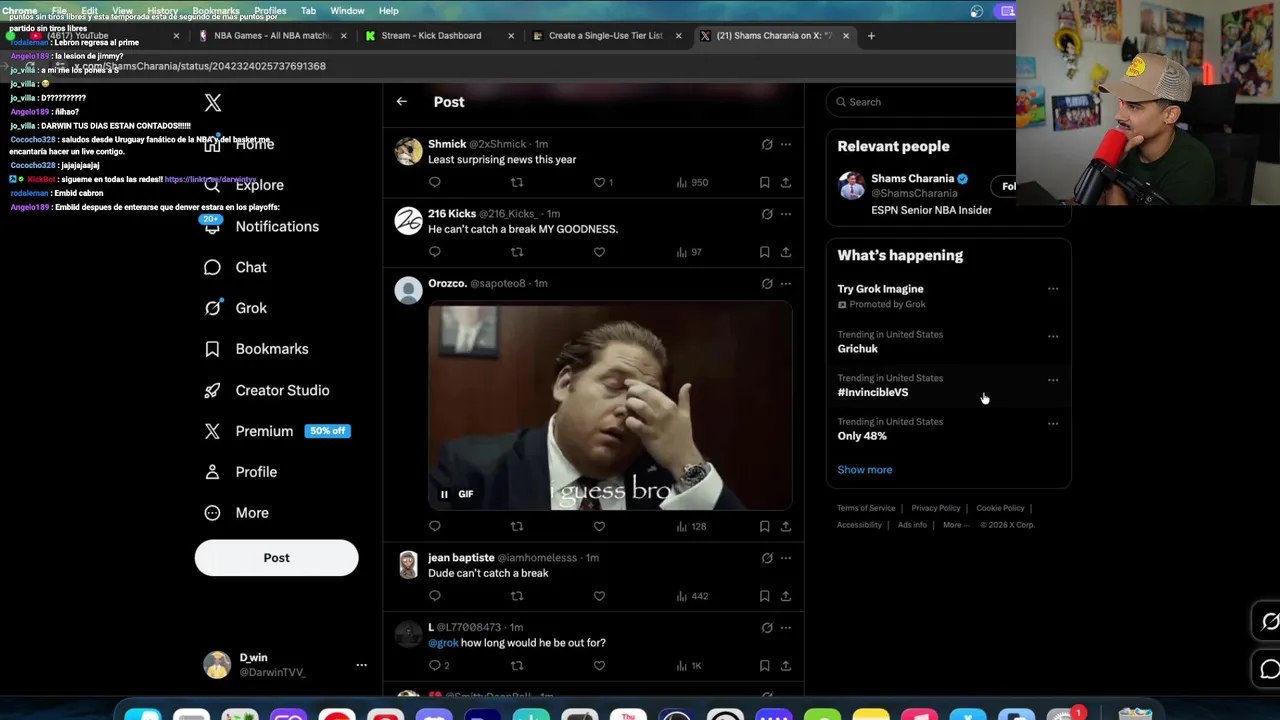Open more menu on 216 Kicks post
The width and height of the screenshot is (1280, 720).
pos(786,214)
